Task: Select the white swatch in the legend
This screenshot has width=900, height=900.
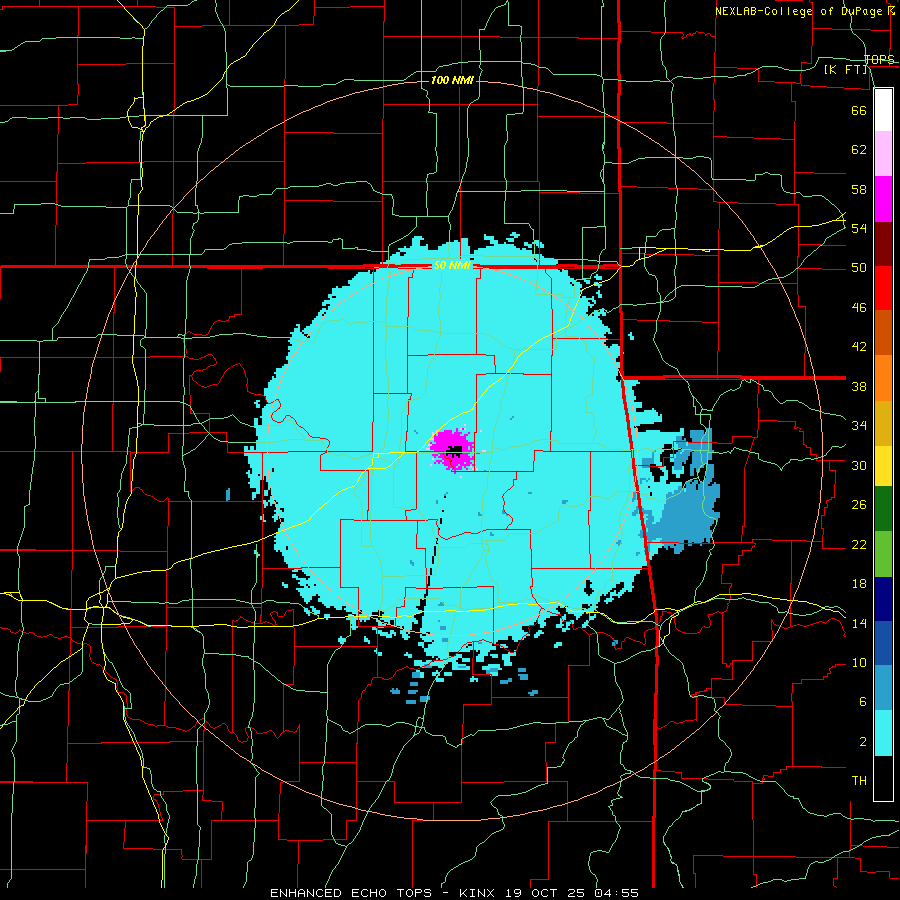Action: (x=883, y=110)
